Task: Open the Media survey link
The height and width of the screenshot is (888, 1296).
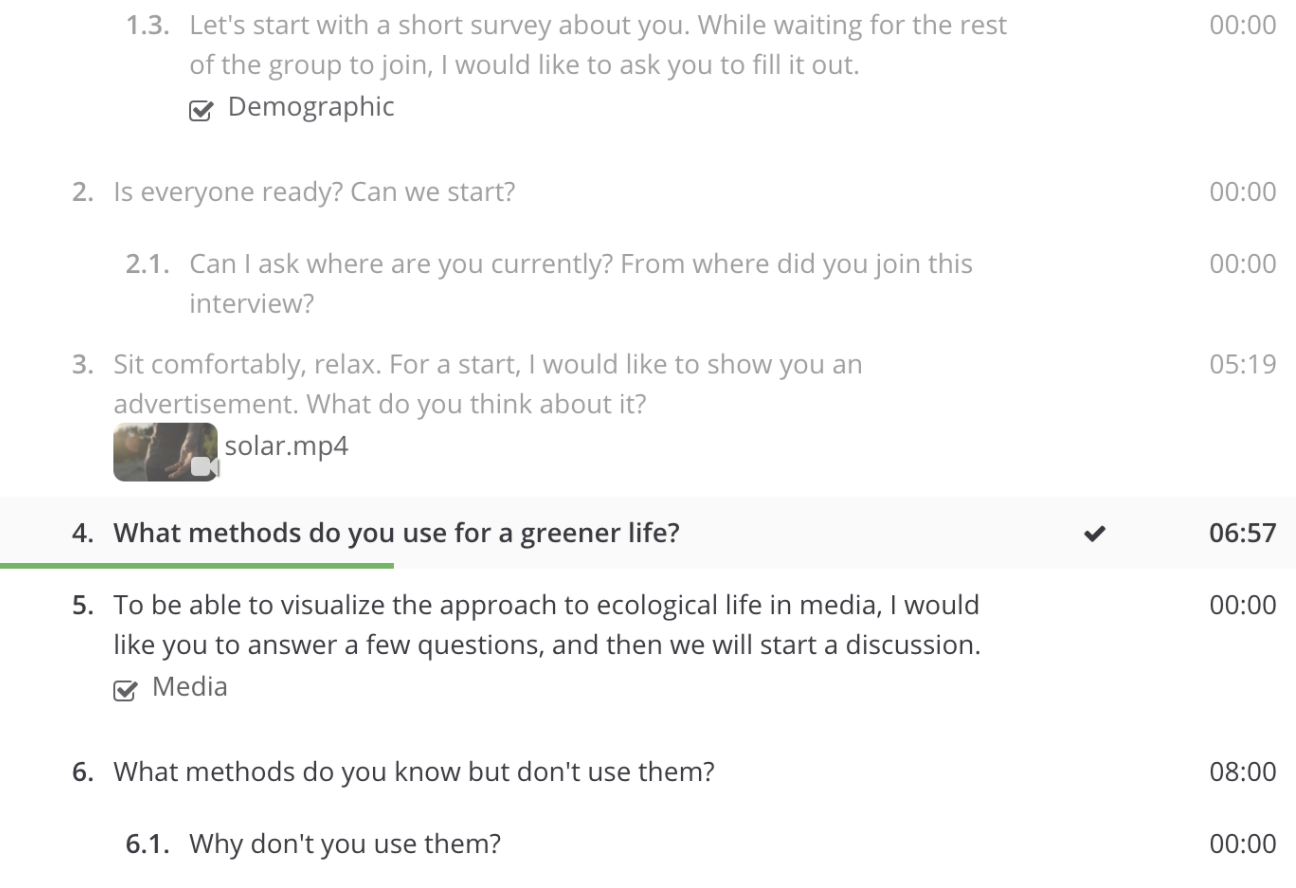Action: pyautogui.click(x=190, y=687)
